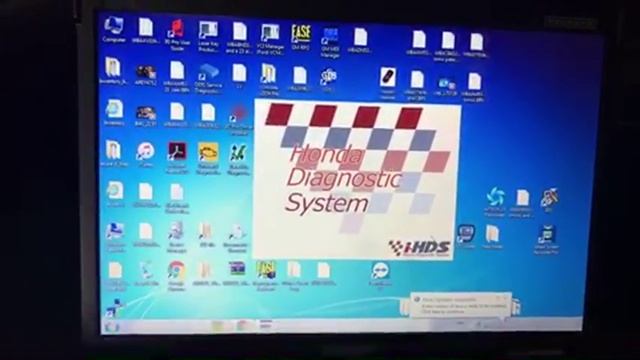
Task: Launch the blue aperture swirl shortcut
Action: click(x=495, y=202)
